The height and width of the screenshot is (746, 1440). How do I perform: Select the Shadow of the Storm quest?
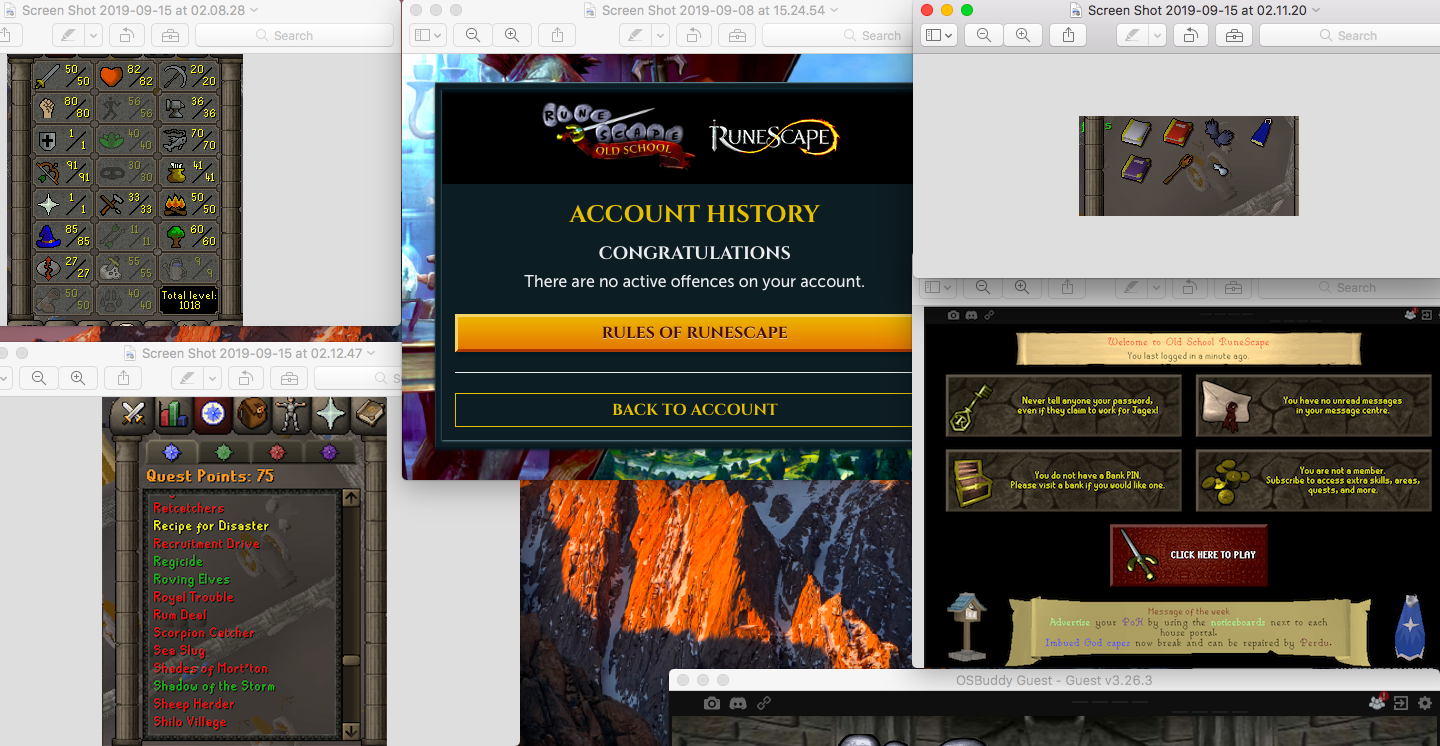click(x=214, y=686)
